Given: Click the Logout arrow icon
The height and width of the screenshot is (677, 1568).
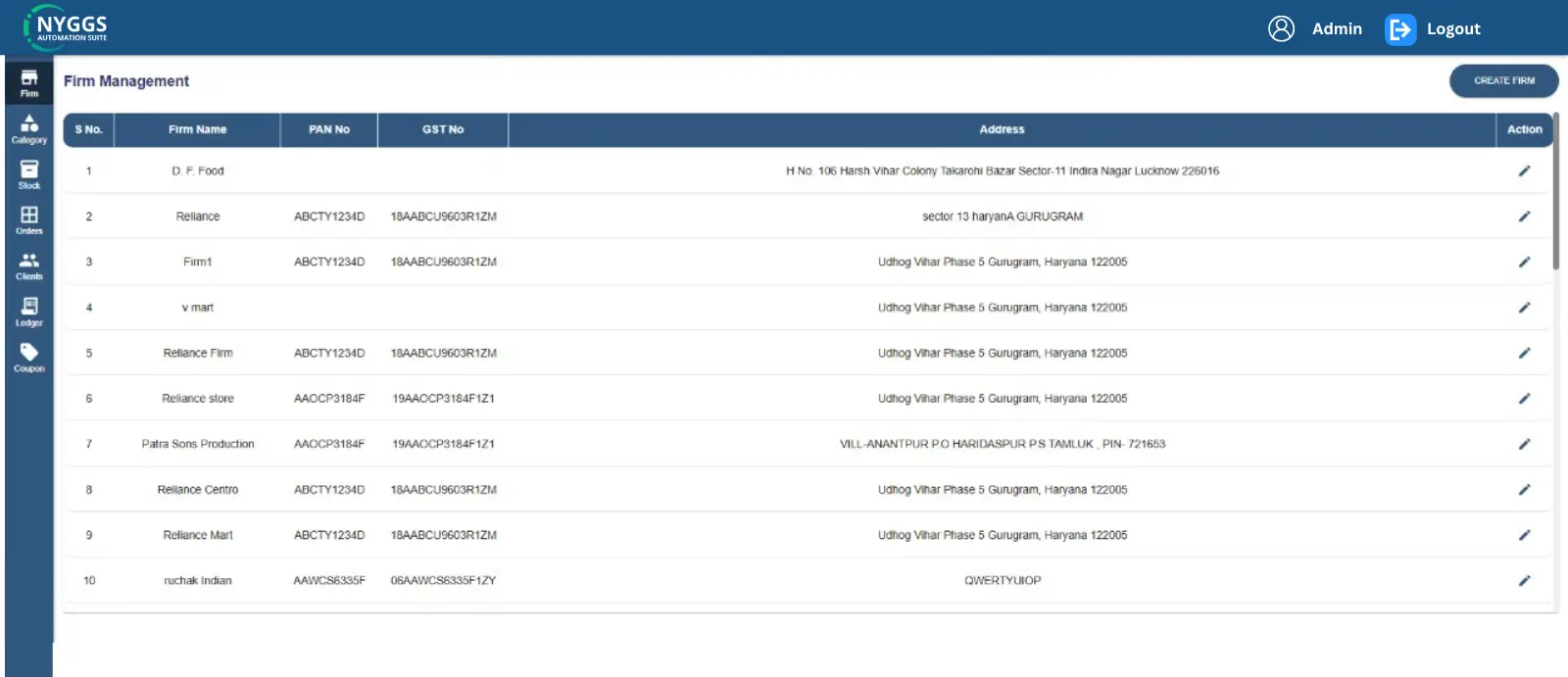Looking at the screenshot, I should point(1400,29).
